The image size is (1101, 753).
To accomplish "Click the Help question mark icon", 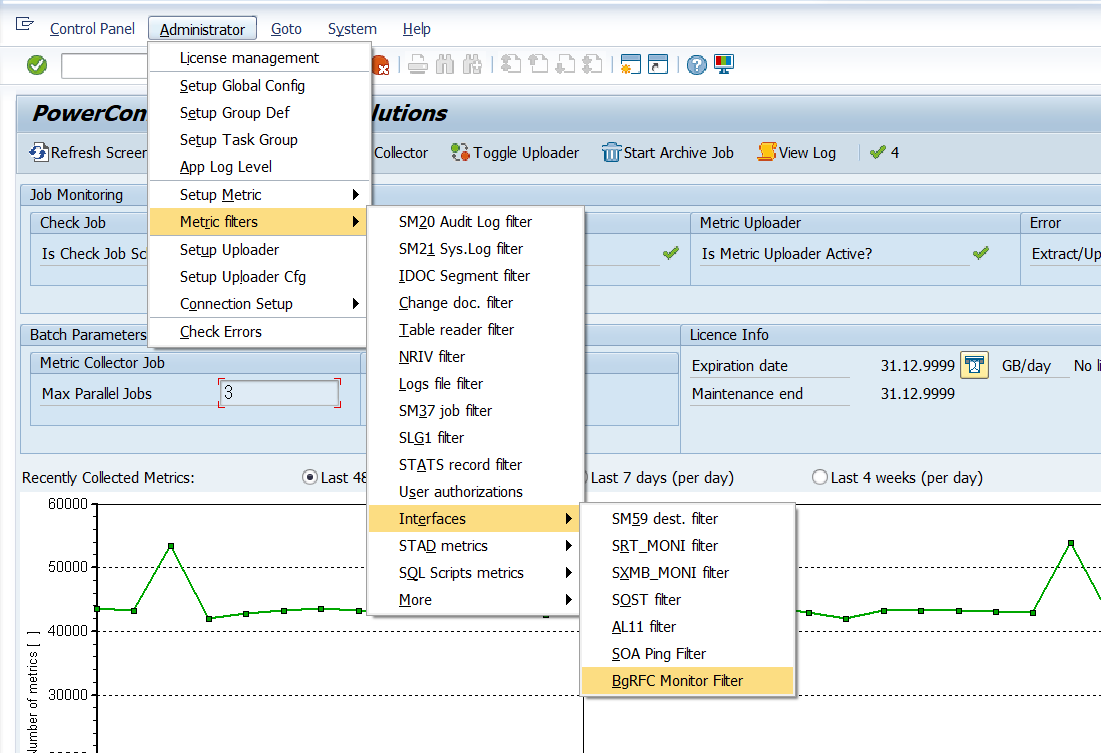I will point(697,65).
